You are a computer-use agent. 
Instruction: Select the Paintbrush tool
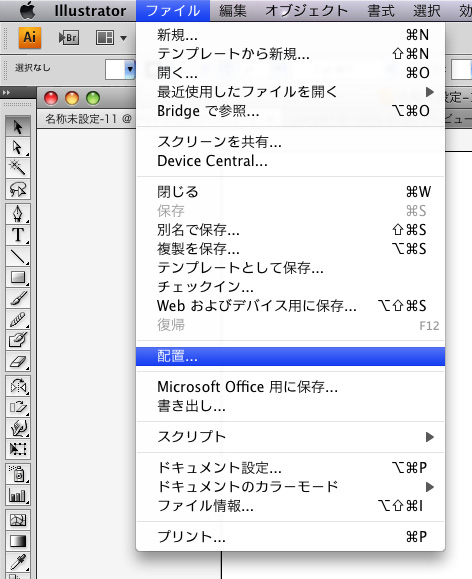tap(18, 298)
